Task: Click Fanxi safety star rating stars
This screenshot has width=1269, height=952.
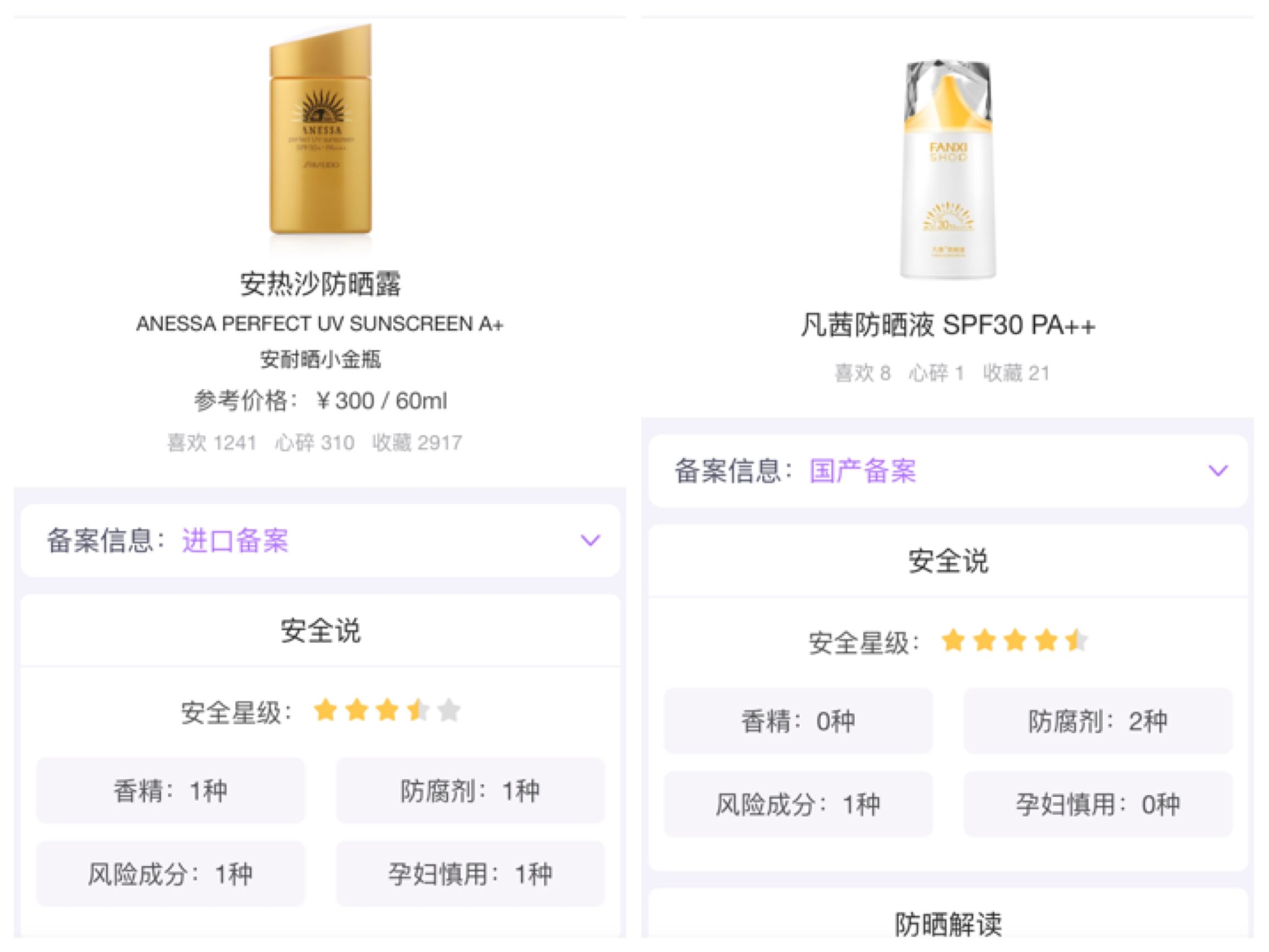Action: point(1015,640)
